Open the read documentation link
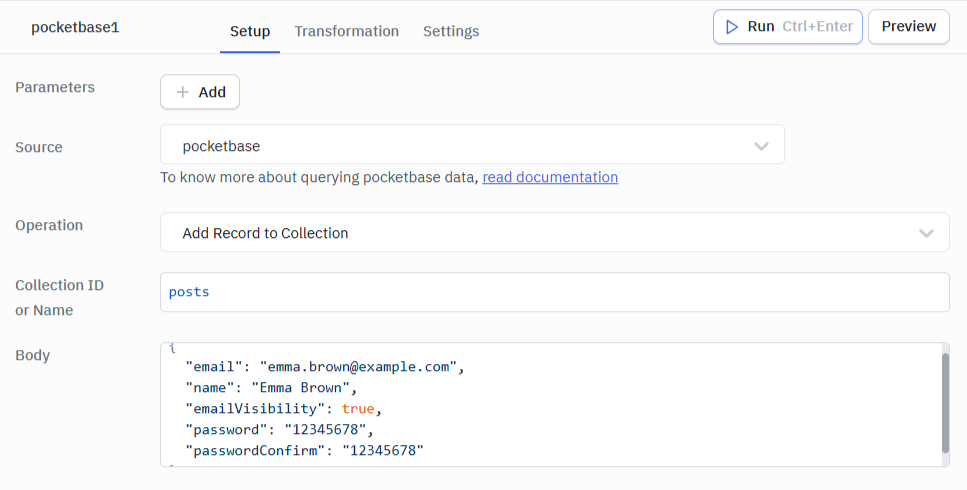 tap(550, 177)
